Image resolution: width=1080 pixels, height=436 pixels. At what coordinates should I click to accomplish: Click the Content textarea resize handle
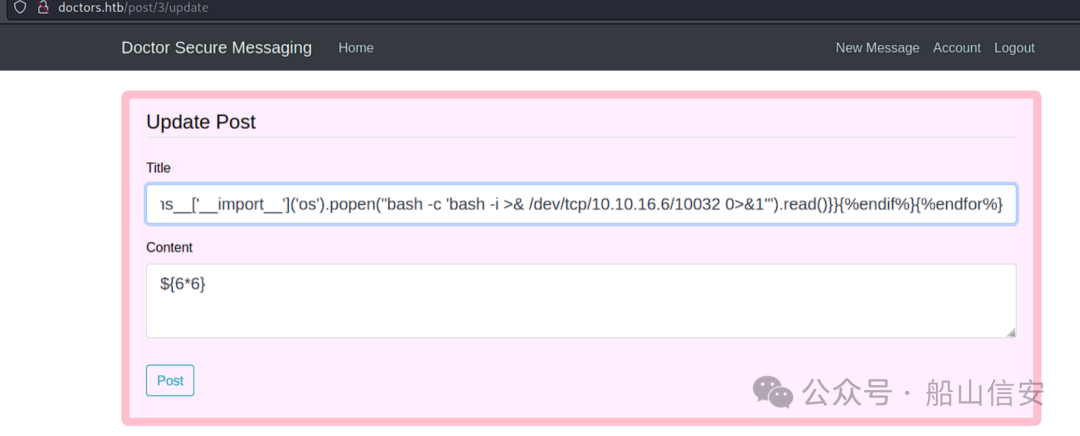click(1010, 333)
